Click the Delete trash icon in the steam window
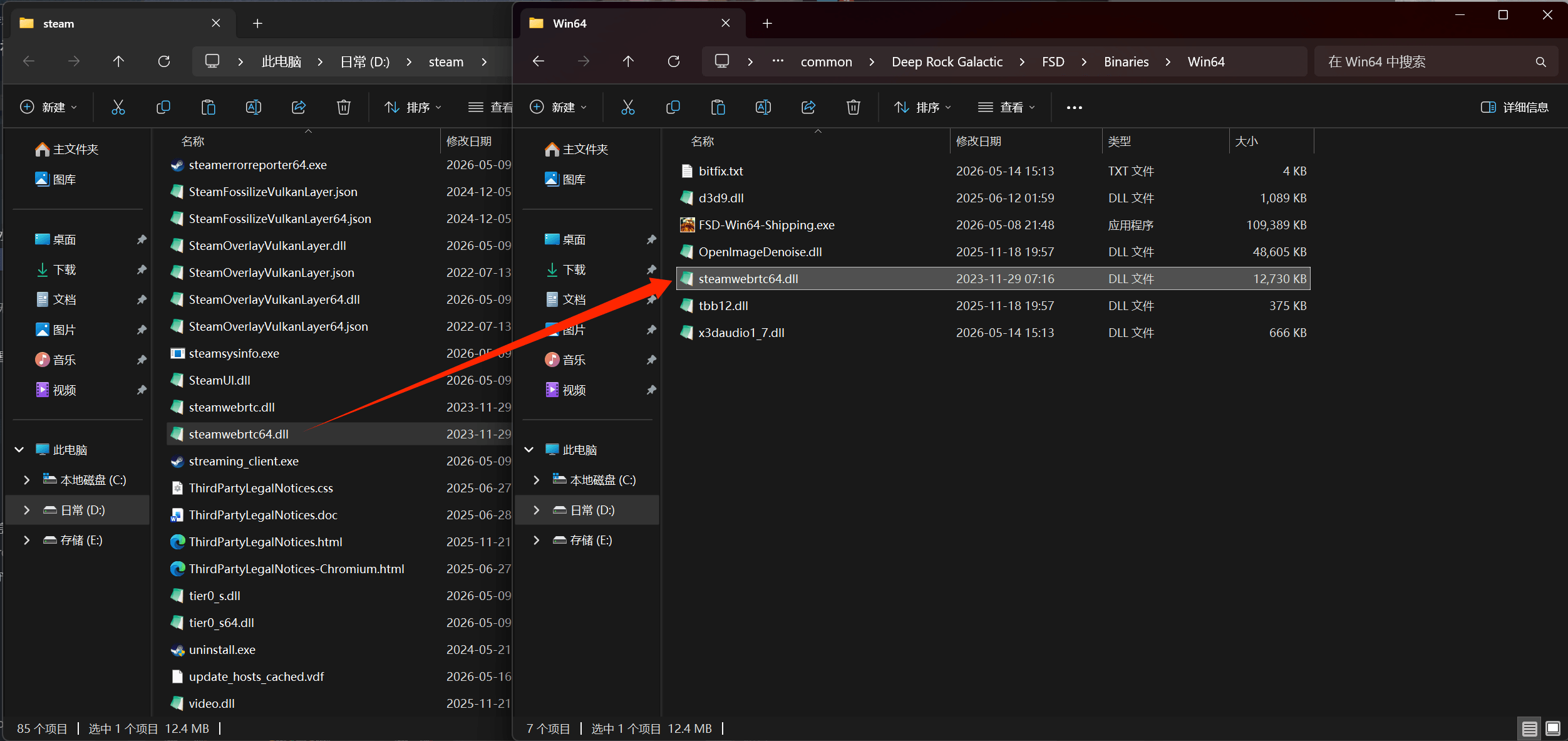The image size is (1568, 741). click(x=344, y=107)
